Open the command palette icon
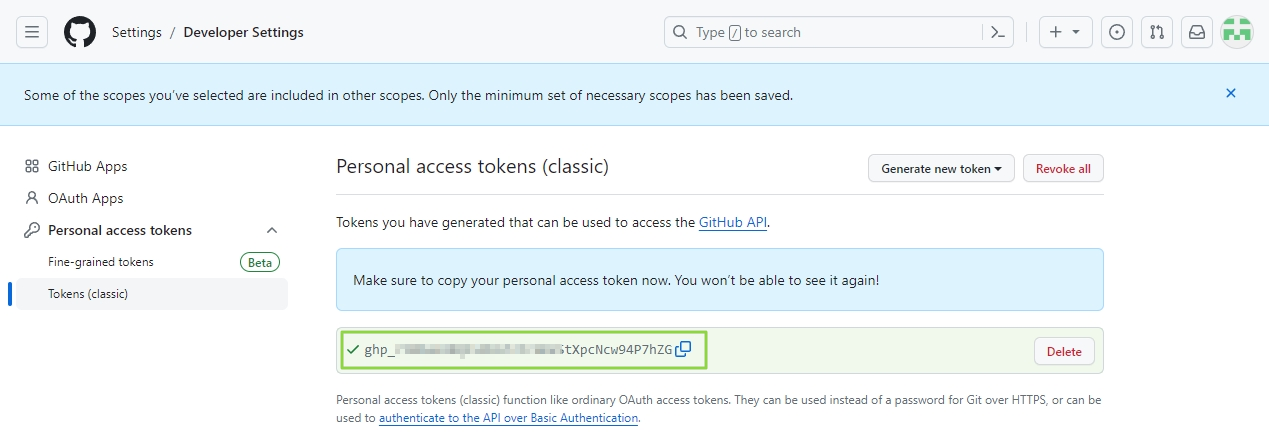The height and width of the screenshot is (445, 1269). pos(997,32)
